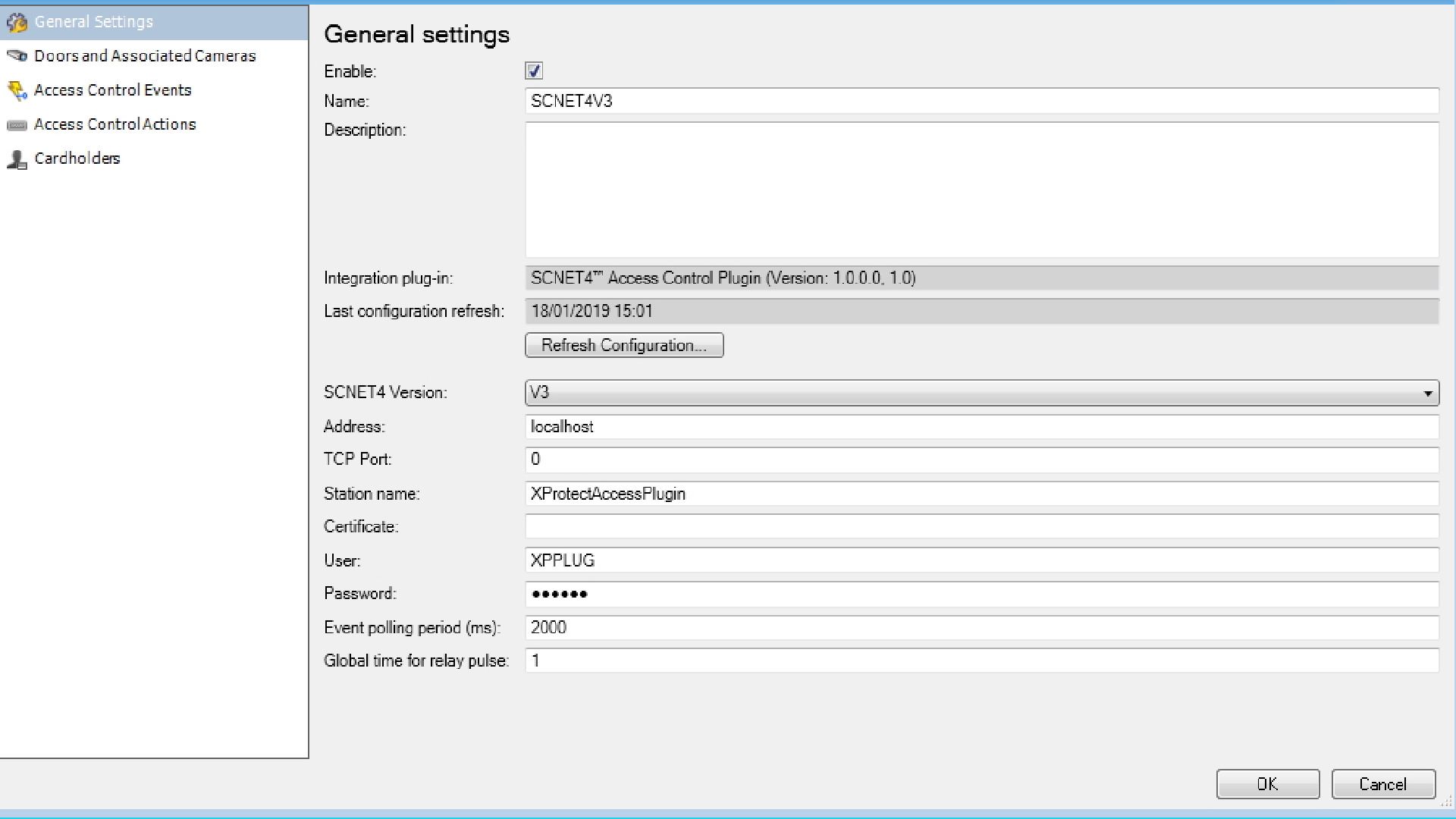Click the Access Control Events icon
The width and height of the screenshot is (1456, 819).
[x=17, y=91]
